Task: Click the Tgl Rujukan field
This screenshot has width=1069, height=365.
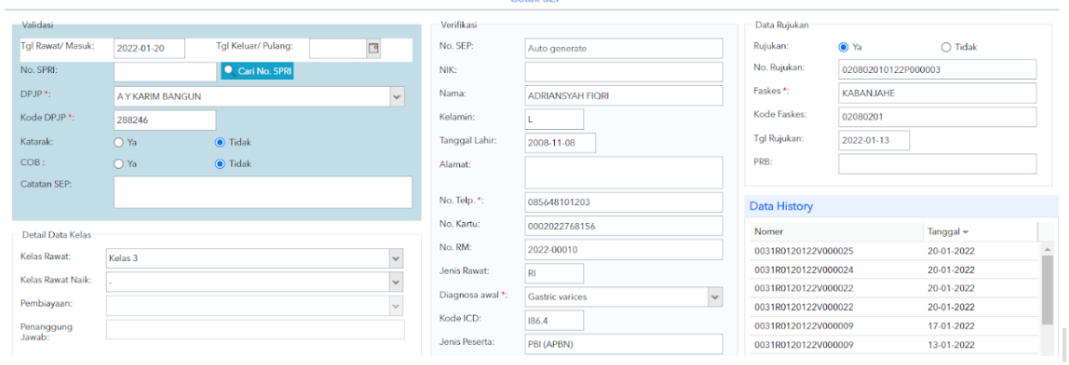Action: tap(874, 140)
